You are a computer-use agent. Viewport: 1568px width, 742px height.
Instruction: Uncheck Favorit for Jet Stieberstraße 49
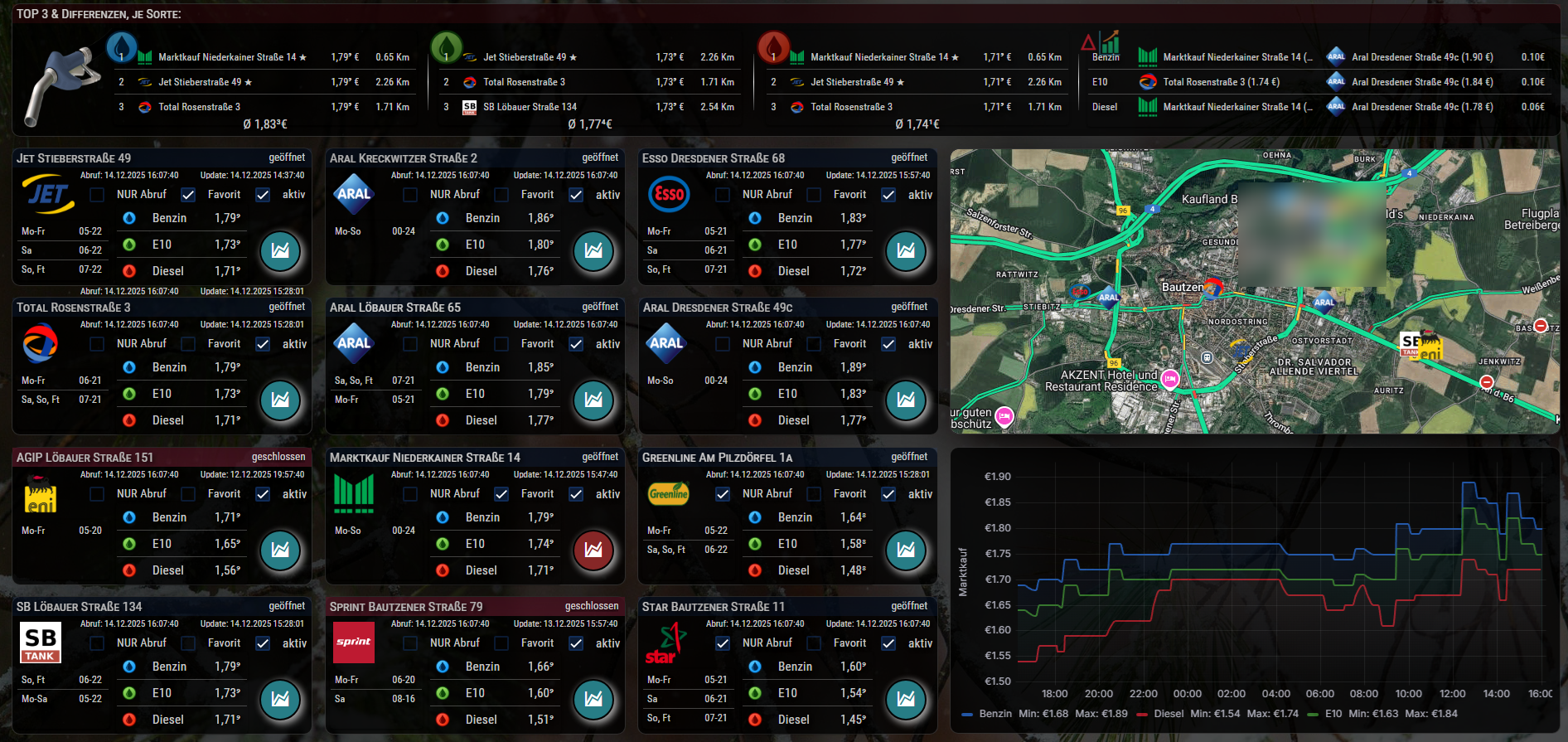click(x=188, y=195)
